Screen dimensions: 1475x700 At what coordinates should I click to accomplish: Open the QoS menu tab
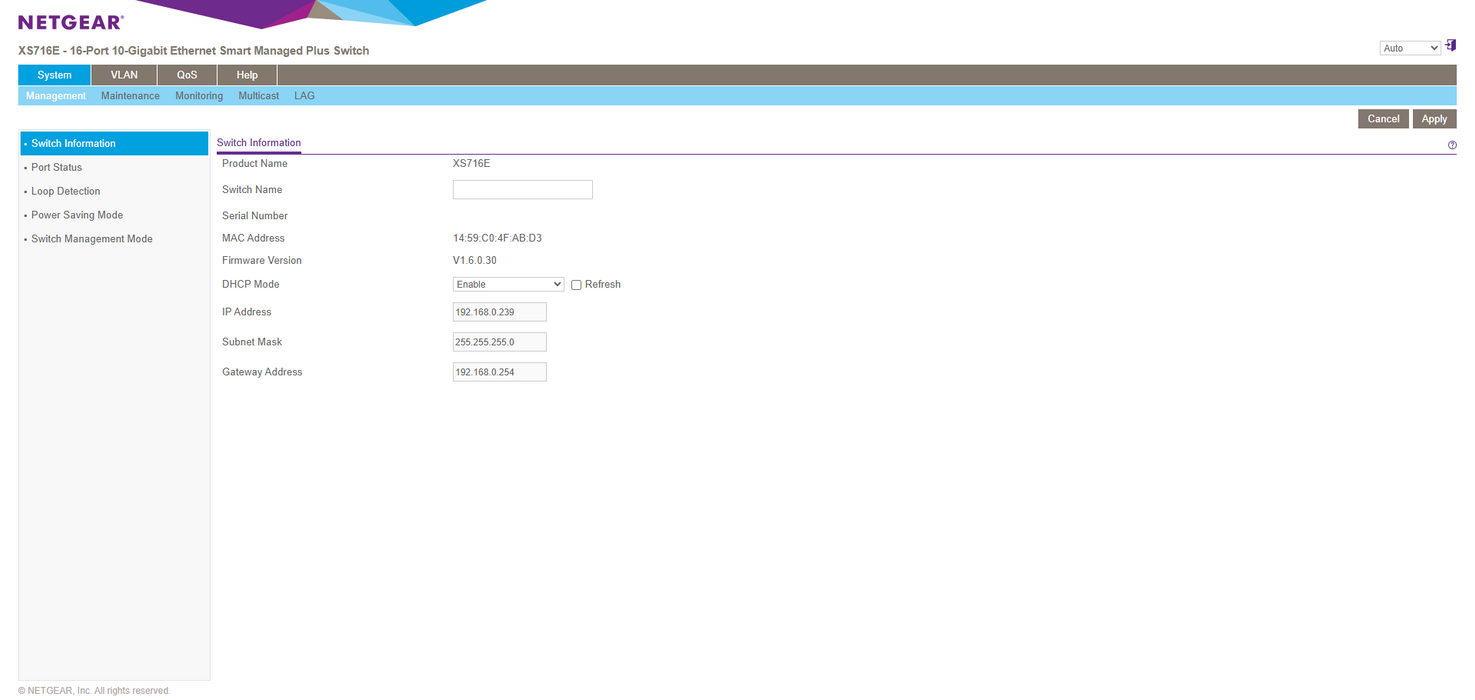point(187,75)
